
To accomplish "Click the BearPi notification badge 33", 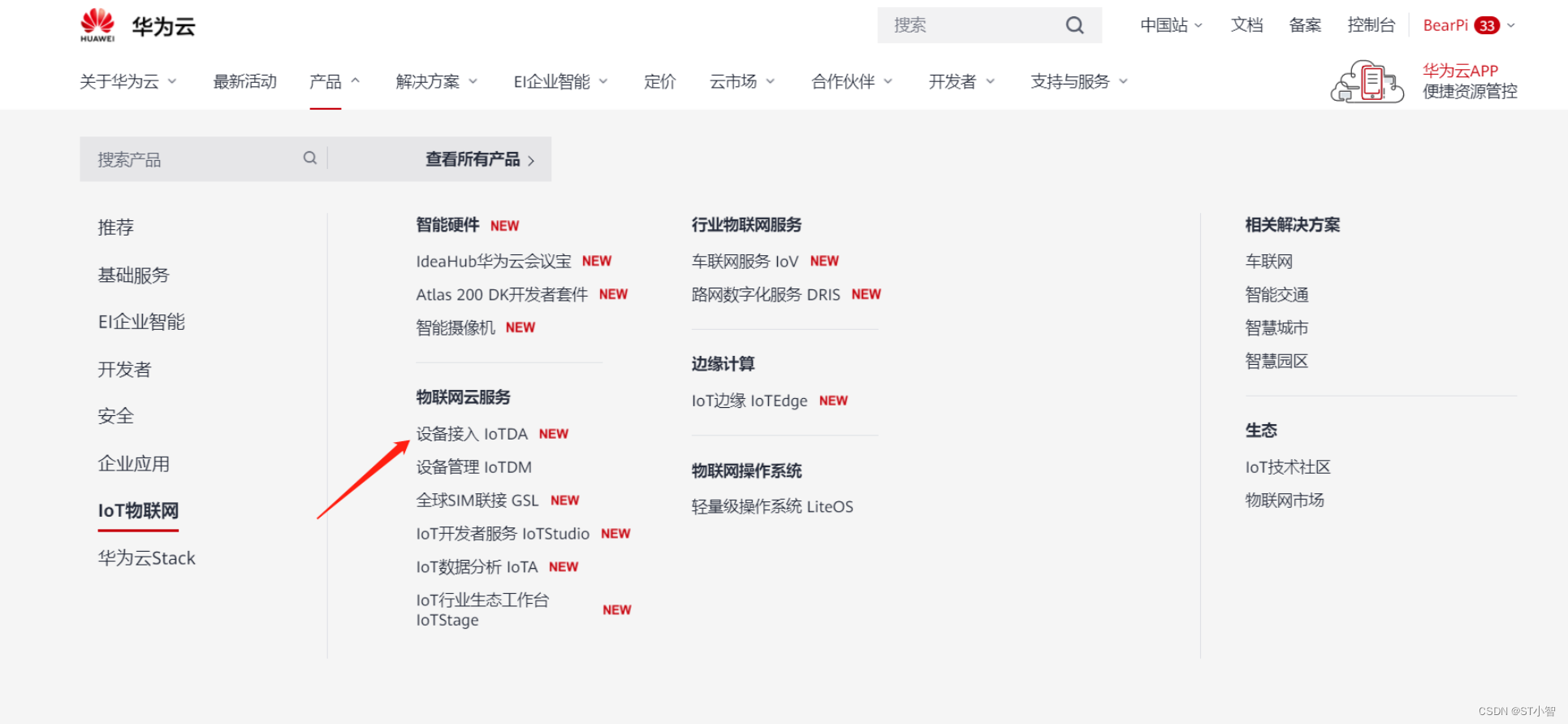I will pos(1487,25).
